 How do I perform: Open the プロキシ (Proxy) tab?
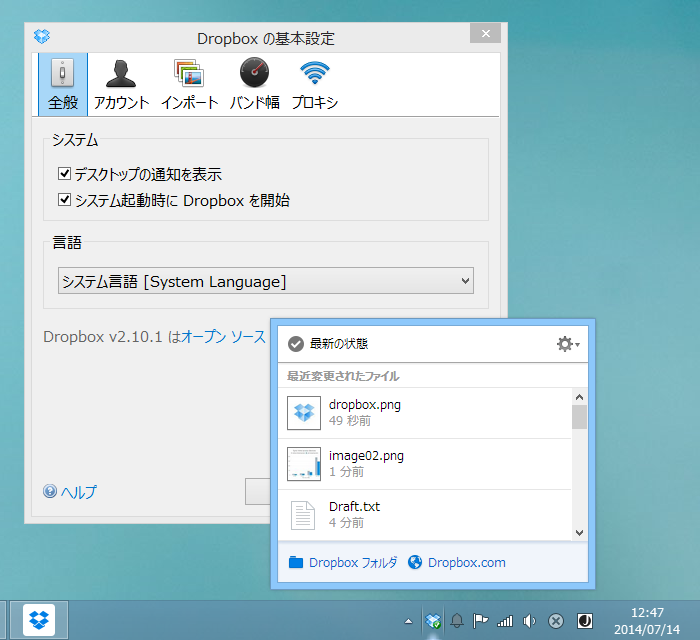tap(315, 84)
